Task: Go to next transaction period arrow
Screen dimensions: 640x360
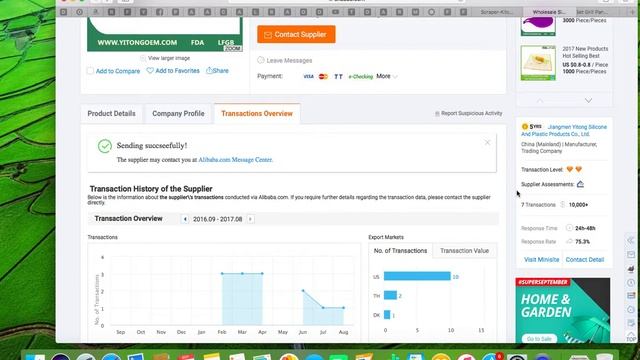Action: pos(250,219)
